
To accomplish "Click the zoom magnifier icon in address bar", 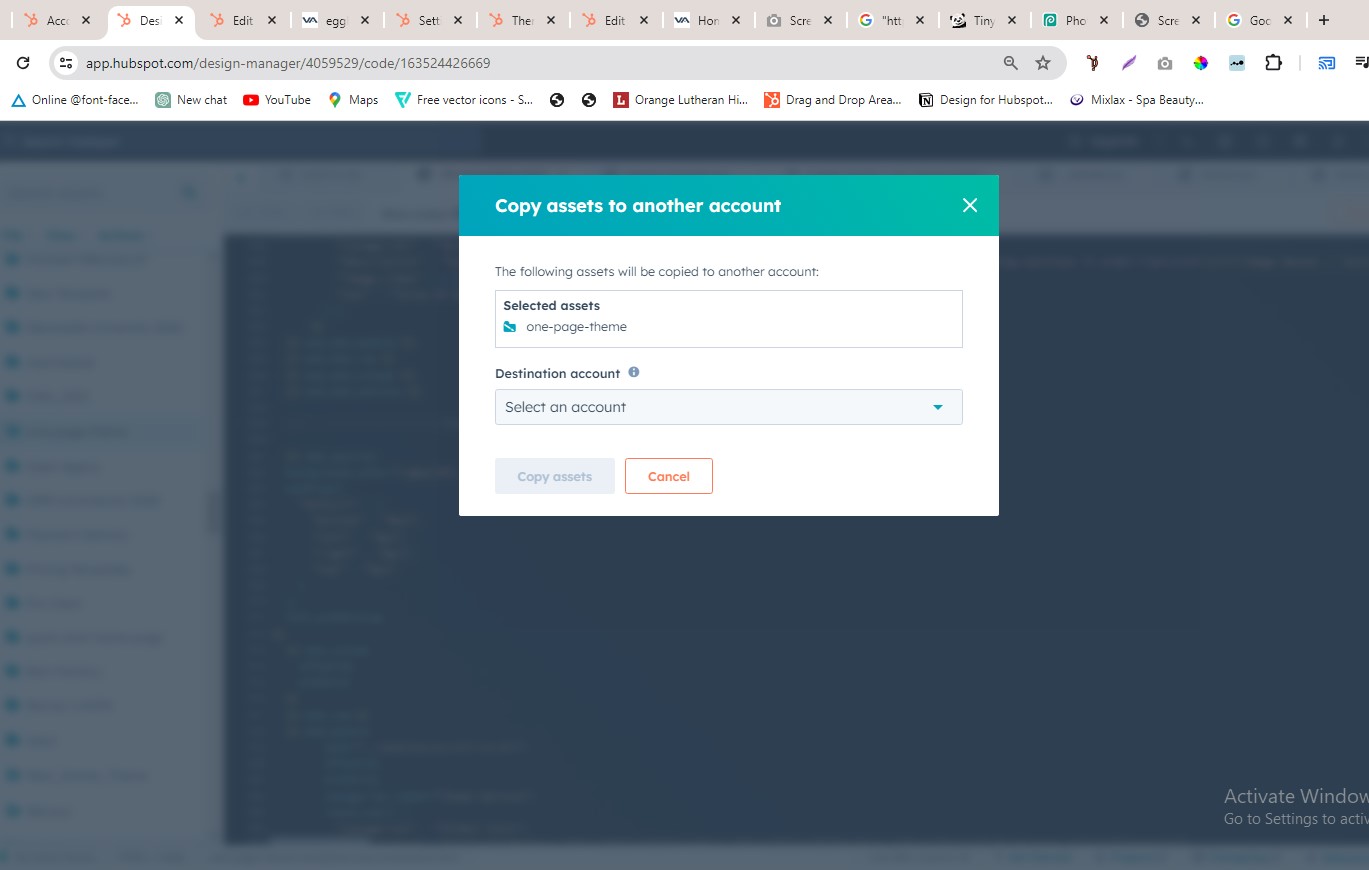I will click(x=1011, y=63).
